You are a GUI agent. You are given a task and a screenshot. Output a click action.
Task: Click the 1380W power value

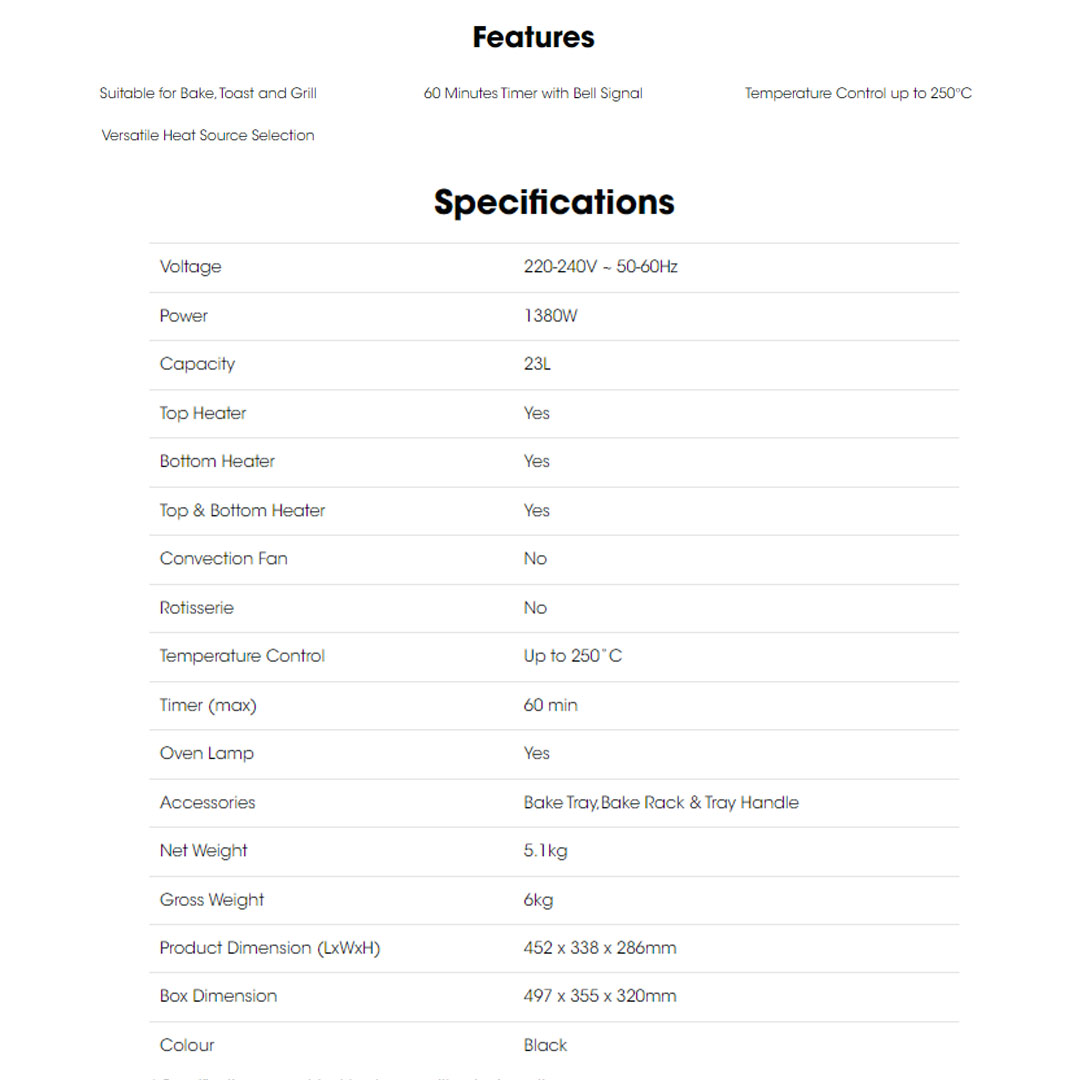pos(550,316)
